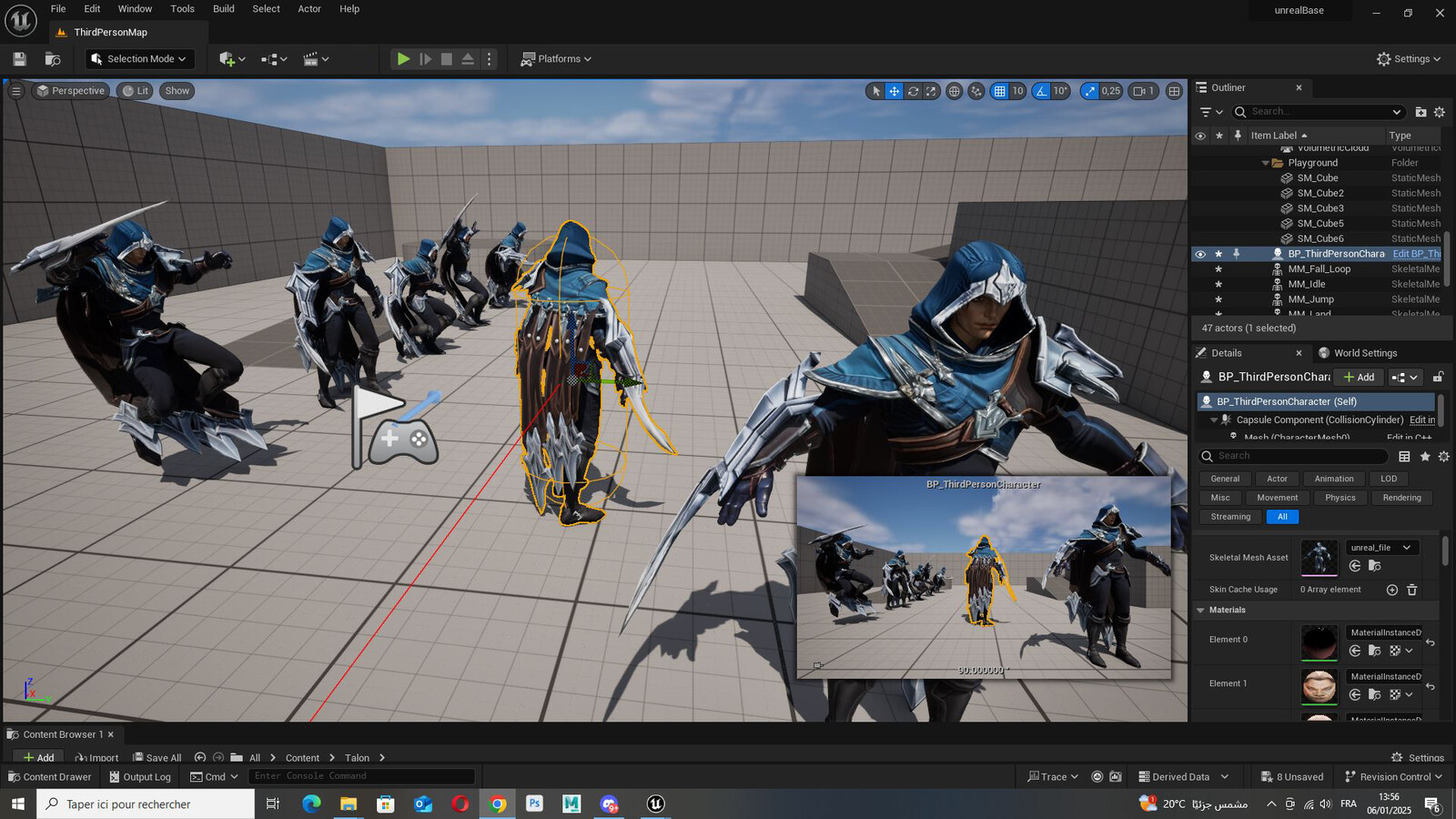Select the translate move tool
This screenshot has height=819, width=1456.
pos(895,91)
